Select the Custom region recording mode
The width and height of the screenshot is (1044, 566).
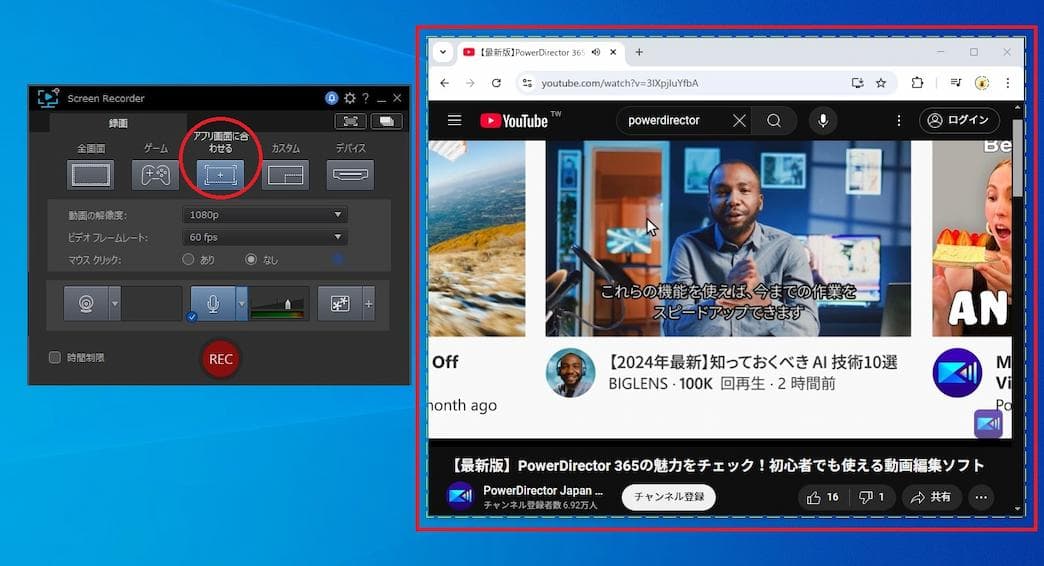tap(285, 175)
